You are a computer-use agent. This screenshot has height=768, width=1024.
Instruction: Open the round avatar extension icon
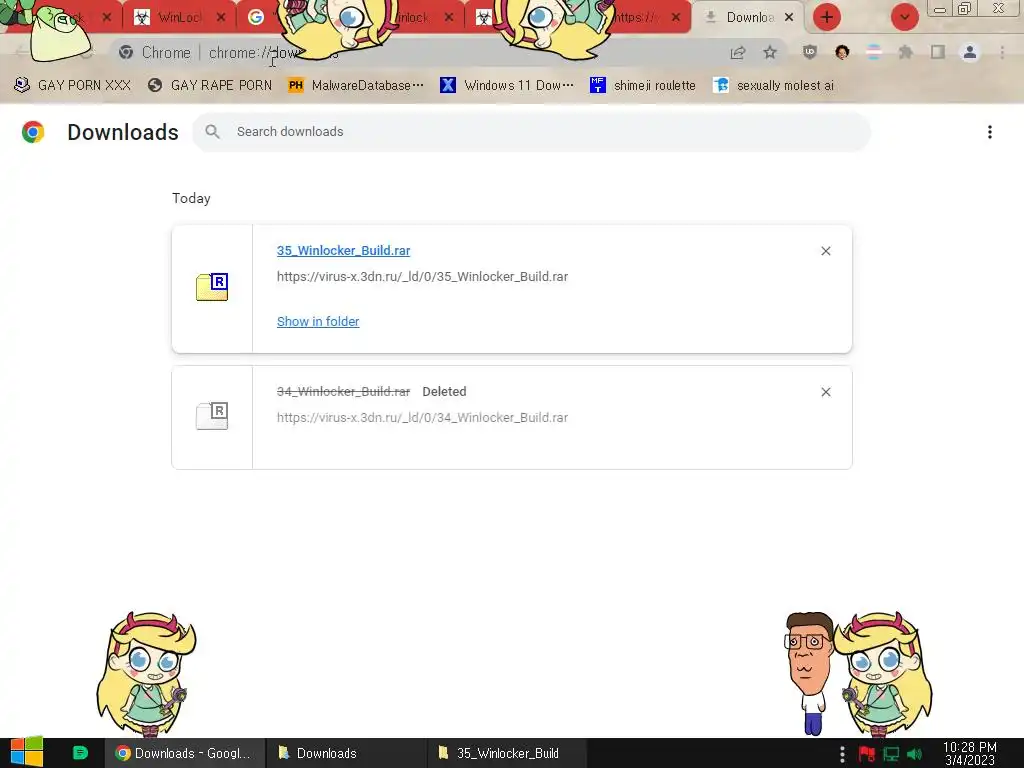click(x=842, y=52)
